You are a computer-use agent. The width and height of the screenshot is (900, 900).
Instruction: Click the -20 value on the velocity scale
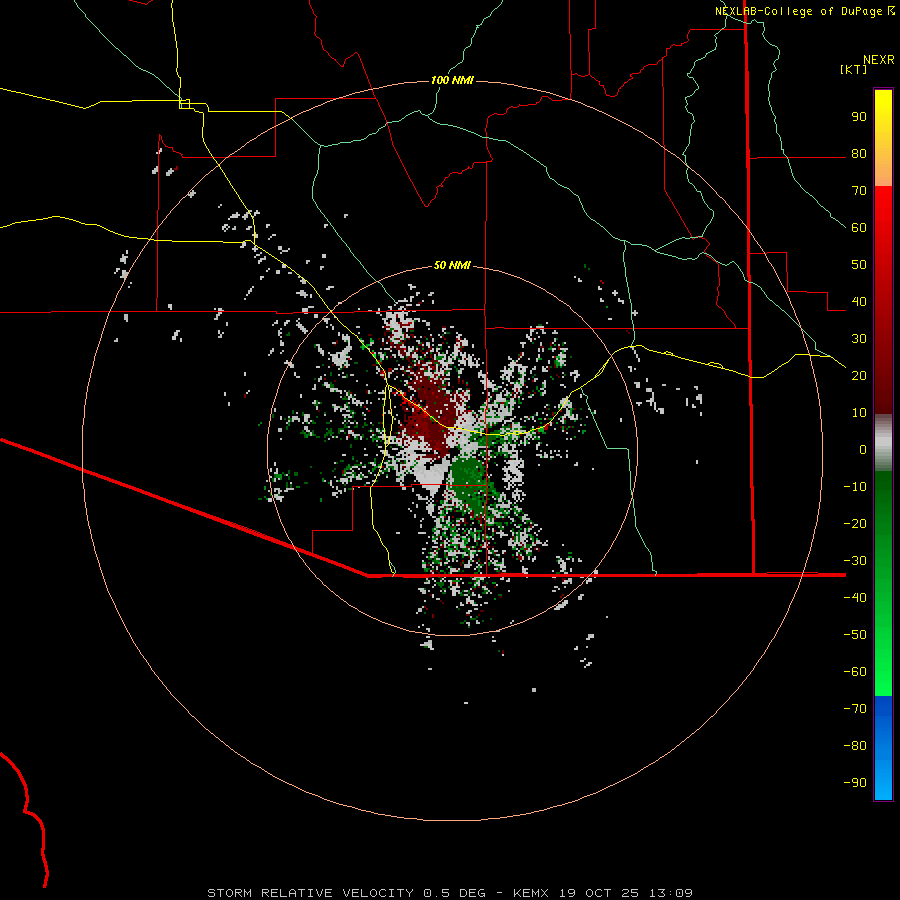[855, 524]
